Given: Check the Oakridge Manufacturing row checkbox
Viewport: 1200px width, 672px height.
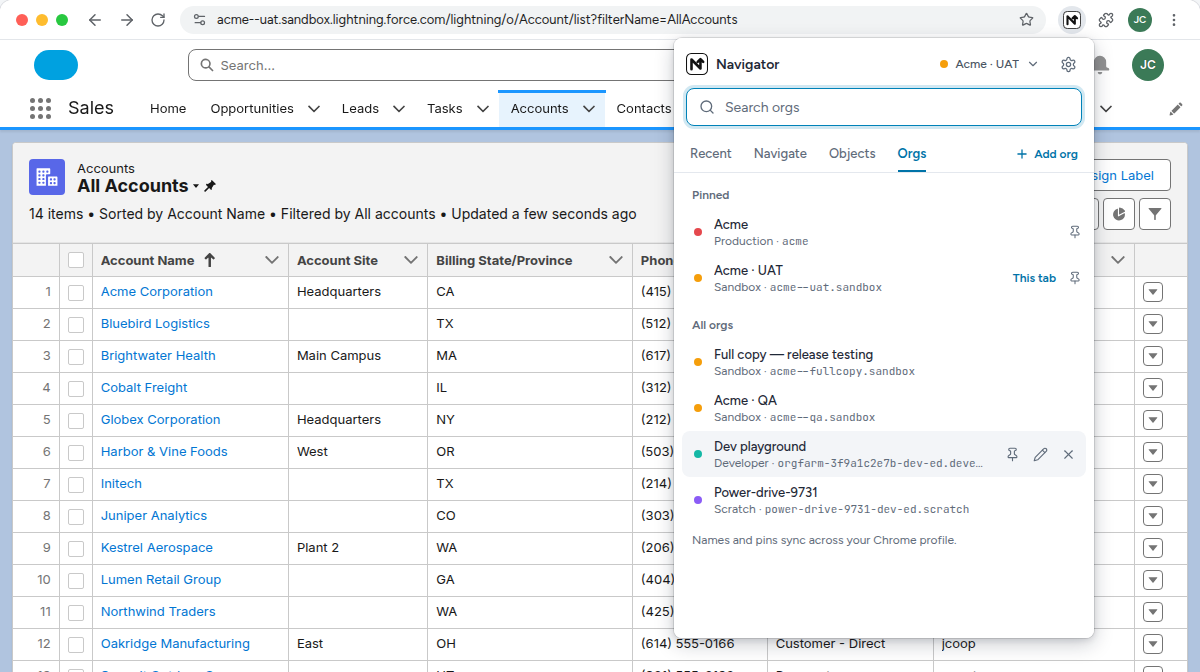Looking at the screenshot, I should [x=76, y=644].
